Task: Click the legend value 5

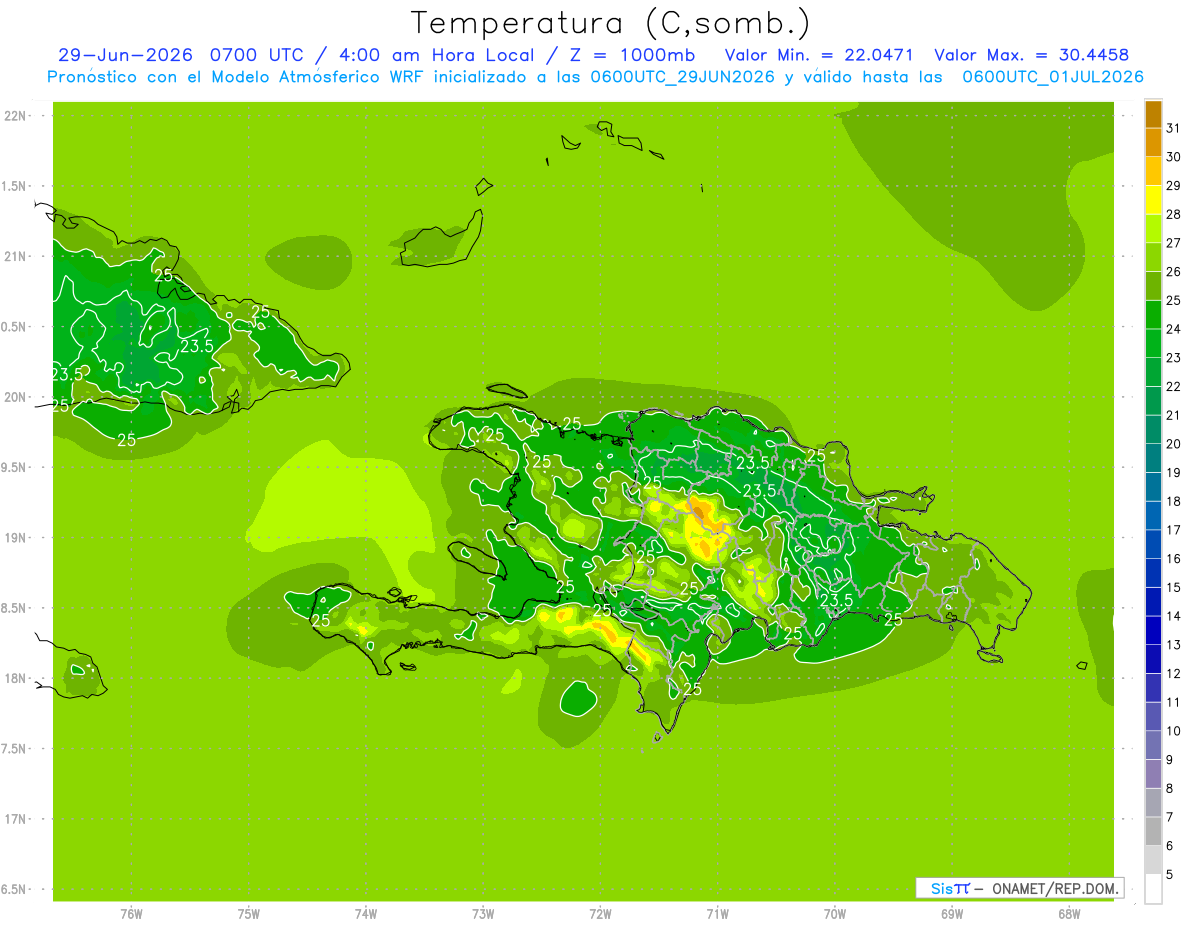Action: 1170,874
